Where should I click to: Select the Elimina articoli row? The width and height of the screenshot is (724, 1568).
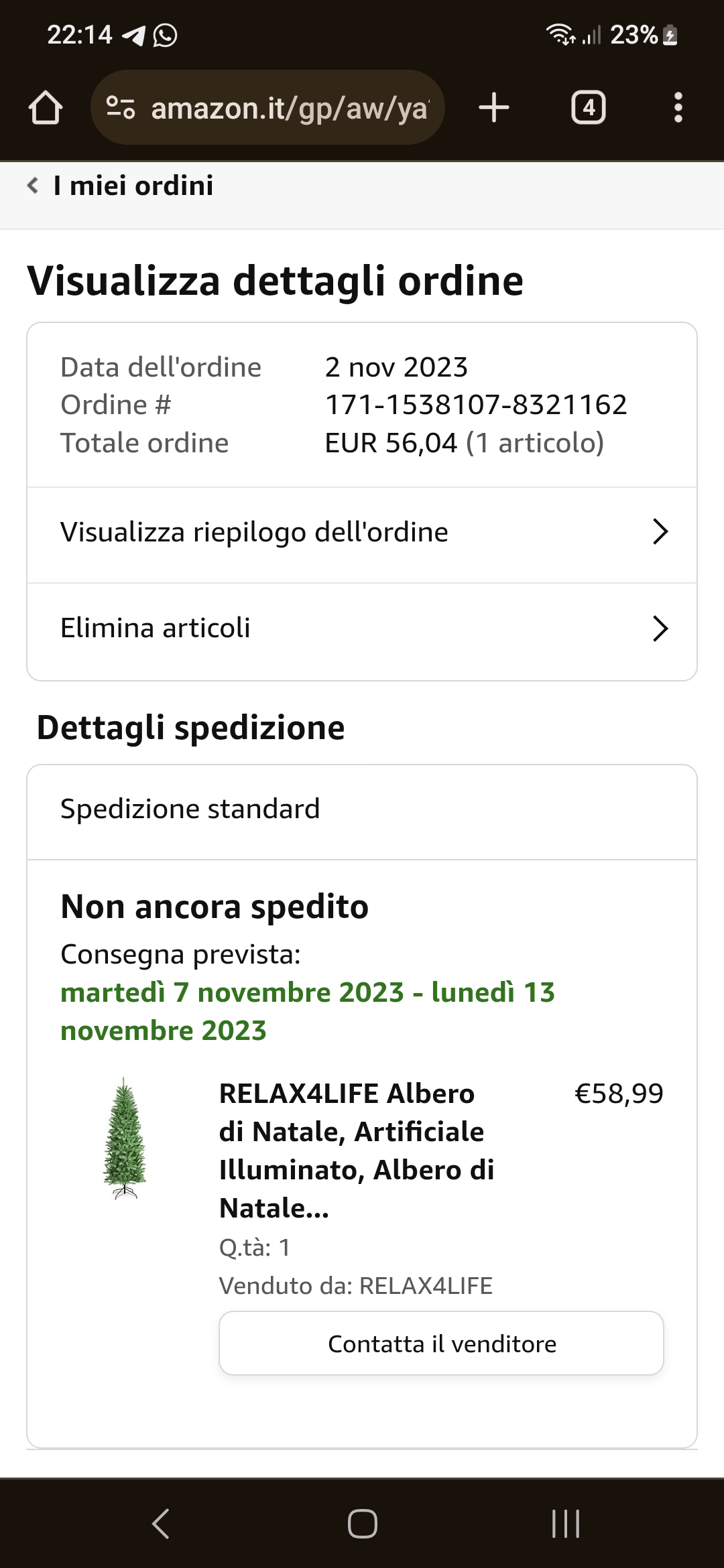pos(156,629)
